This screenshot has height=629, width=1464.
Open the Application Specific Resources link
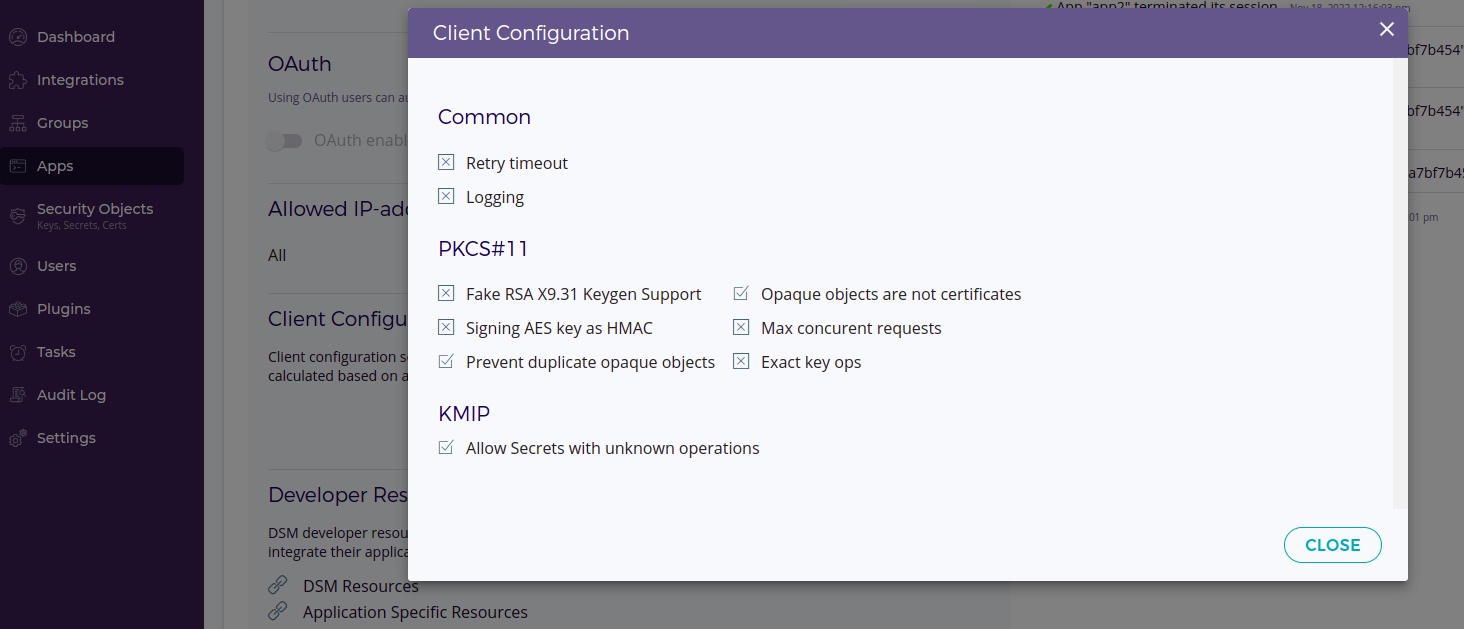pyautogui.click(x=415, y=612)
